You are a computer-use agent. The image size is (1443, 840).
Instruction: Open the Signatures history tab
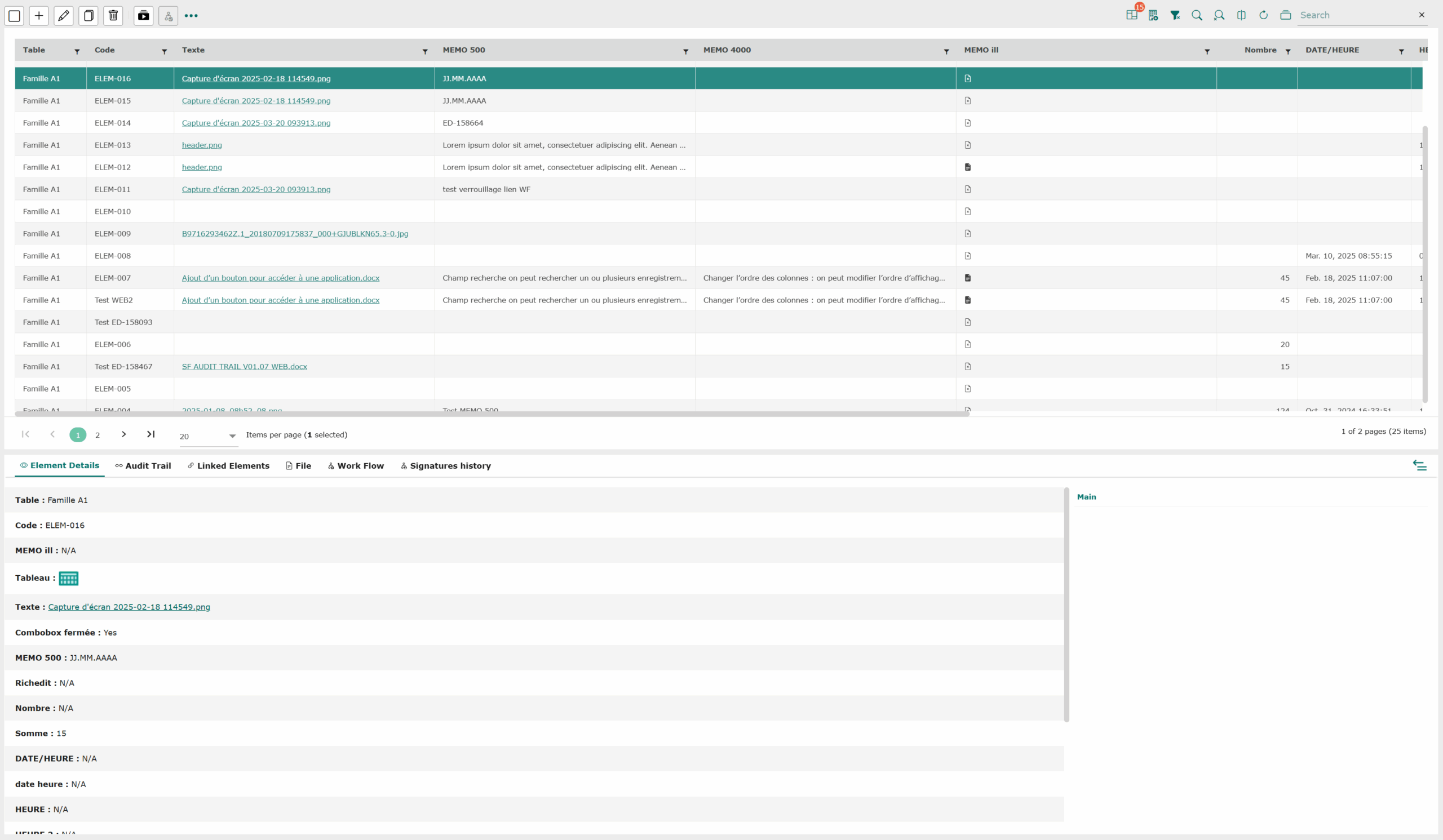pyautogui.click(x=445, y=466)
